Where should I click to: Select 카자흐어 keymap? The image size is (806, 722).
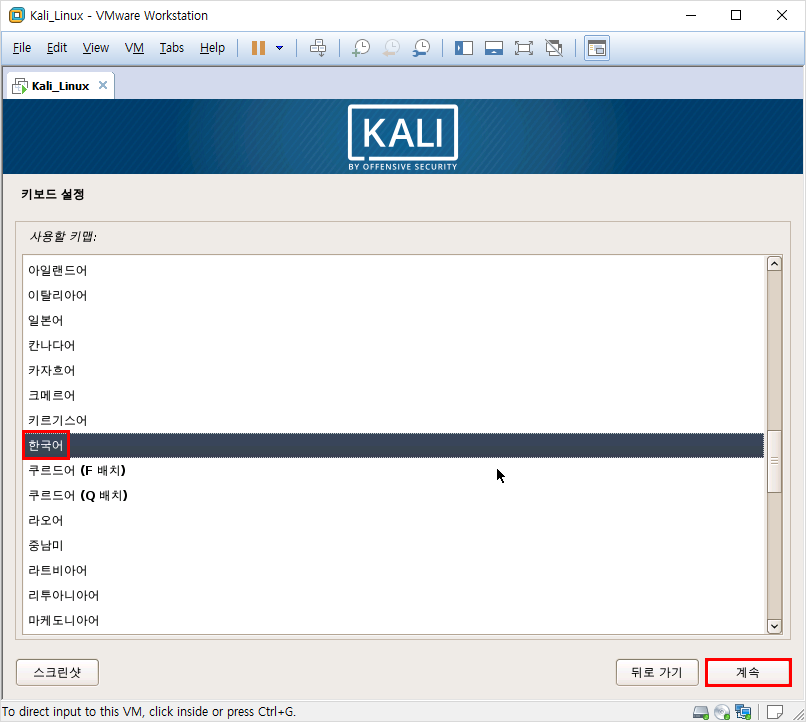[x=393, y=371]
